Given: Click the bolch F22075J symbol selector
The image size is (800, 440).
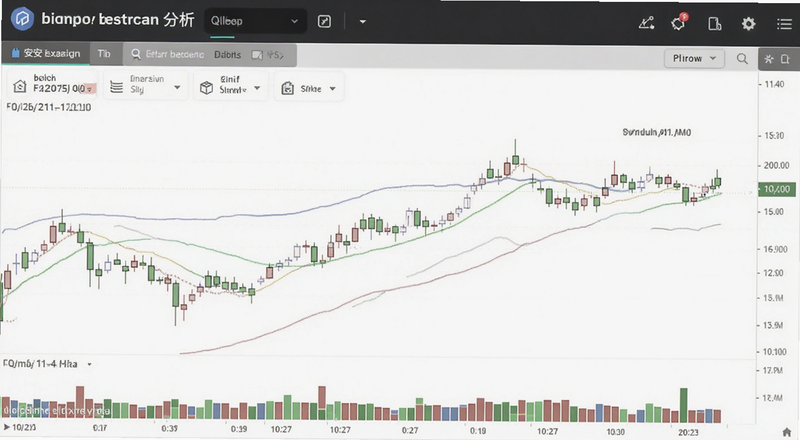Looking at the screenshot, I should coord(53,84).
